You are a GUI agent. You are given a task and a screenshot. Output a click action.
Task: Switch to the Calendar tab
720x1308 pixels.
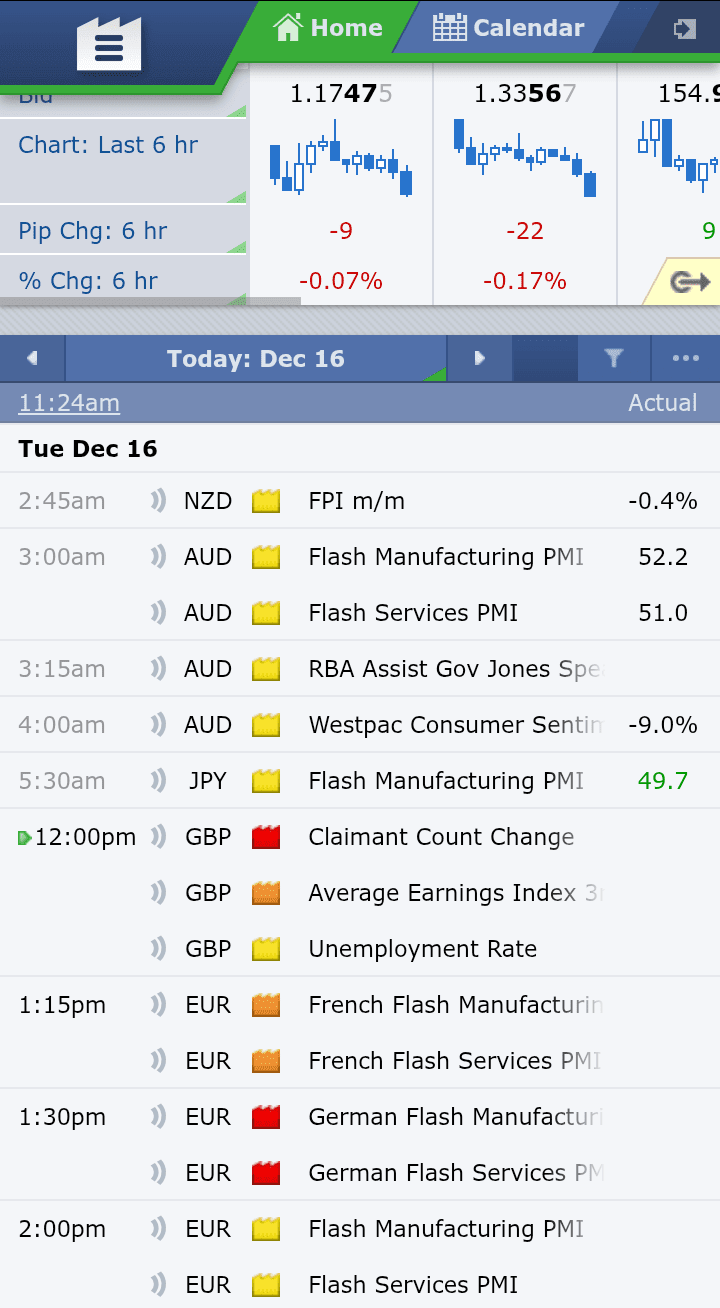coord(509,28)
